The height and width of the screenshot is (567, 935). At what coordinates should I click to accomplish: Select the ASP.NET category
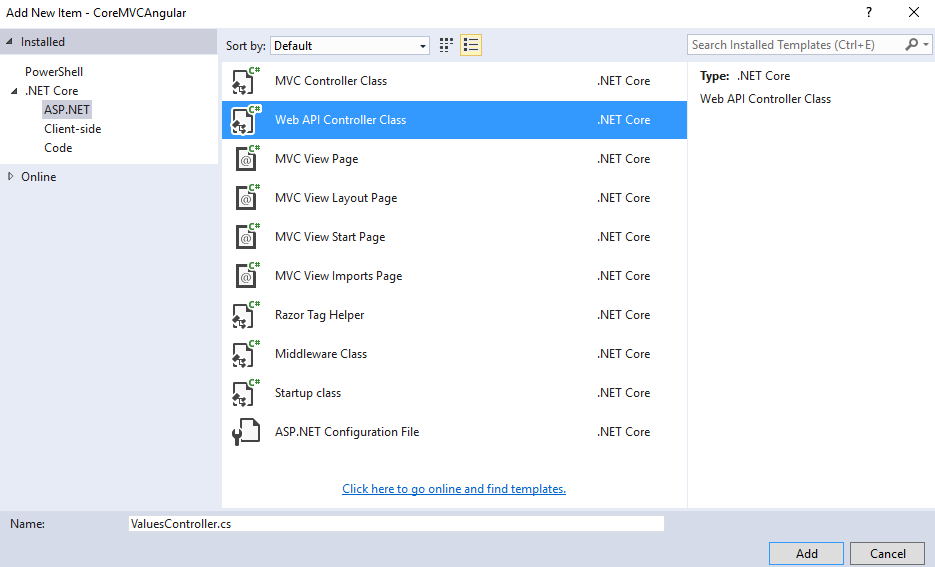[67, 110]
